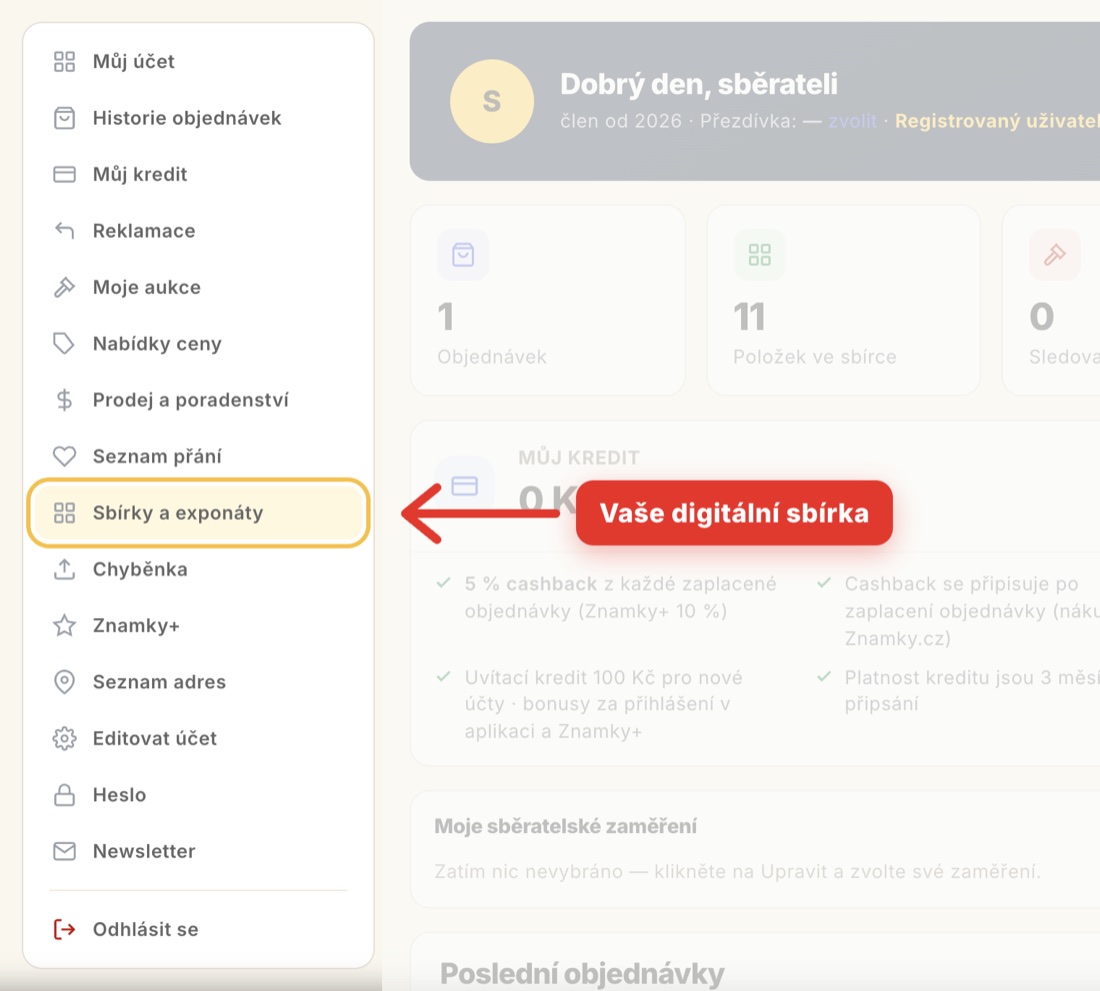
Task: Open Moje aukce from the sidebar
Action: click(x=198, y=287)
